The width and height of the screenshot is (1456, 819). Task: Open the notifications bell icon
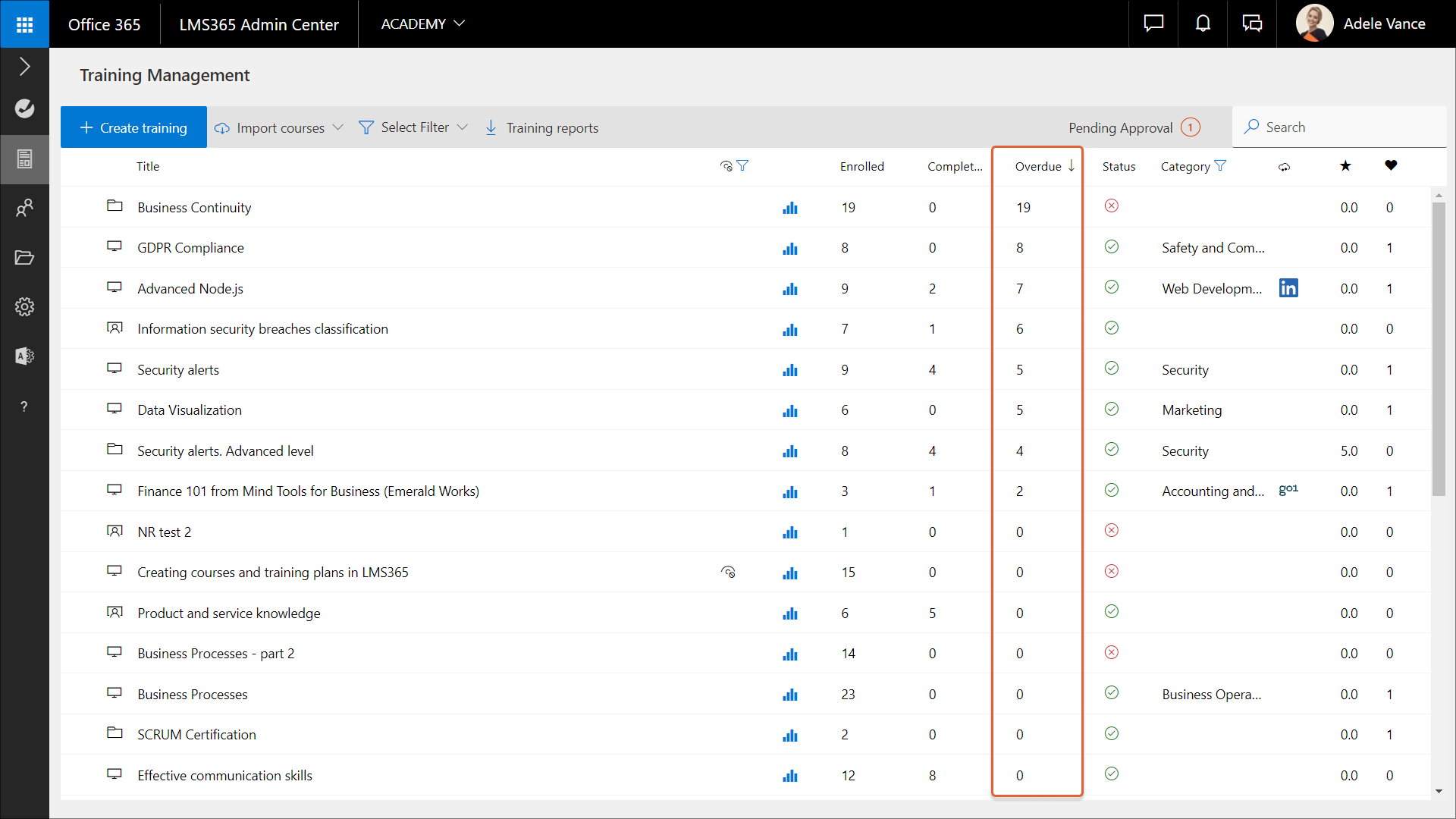pyautogui.click(x=1203, y=24)
